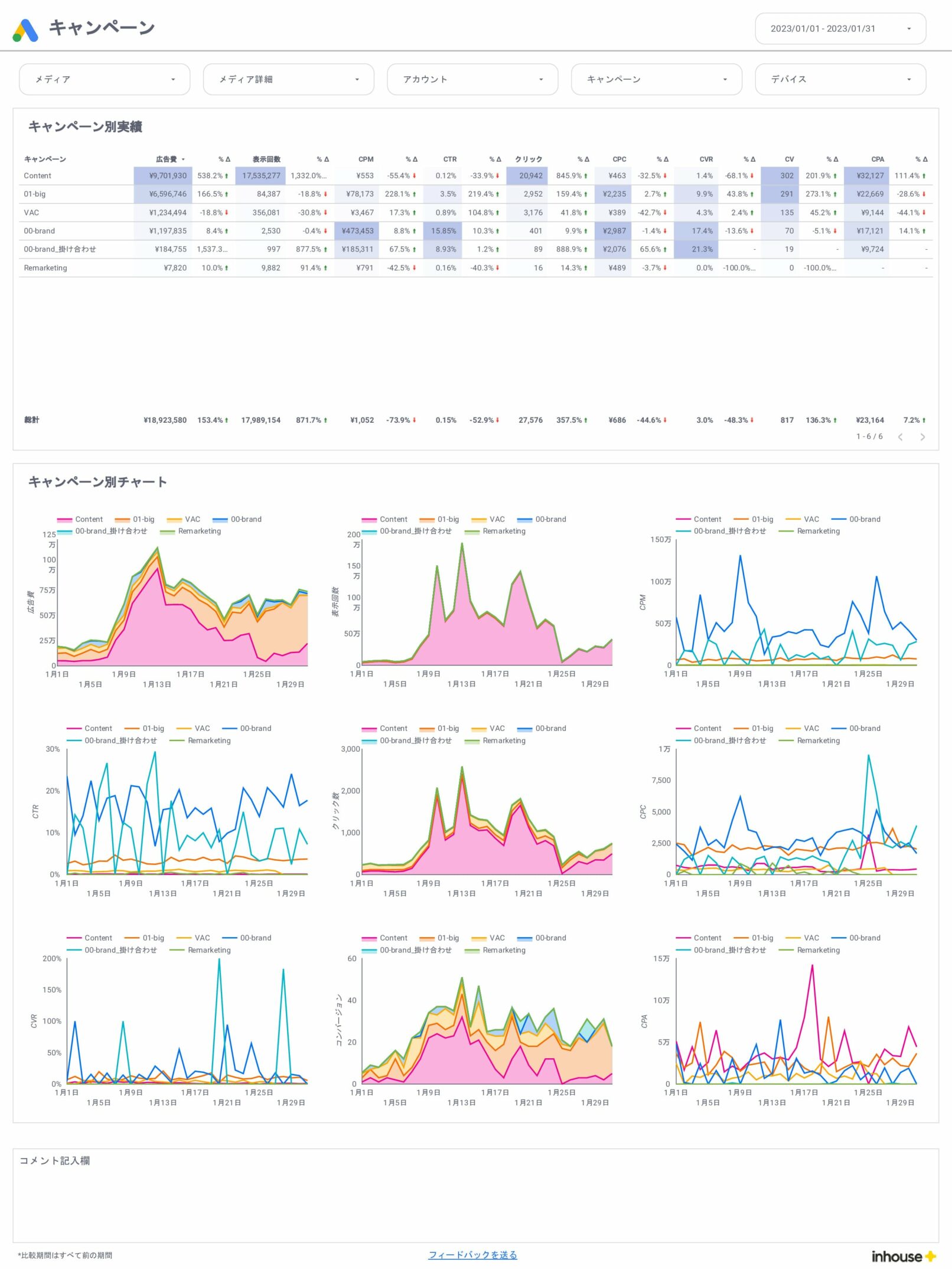952x1269 pixels.
Task: Select the 01-big campaign row name
Action: pyautogui.click(x=35, y=194)
